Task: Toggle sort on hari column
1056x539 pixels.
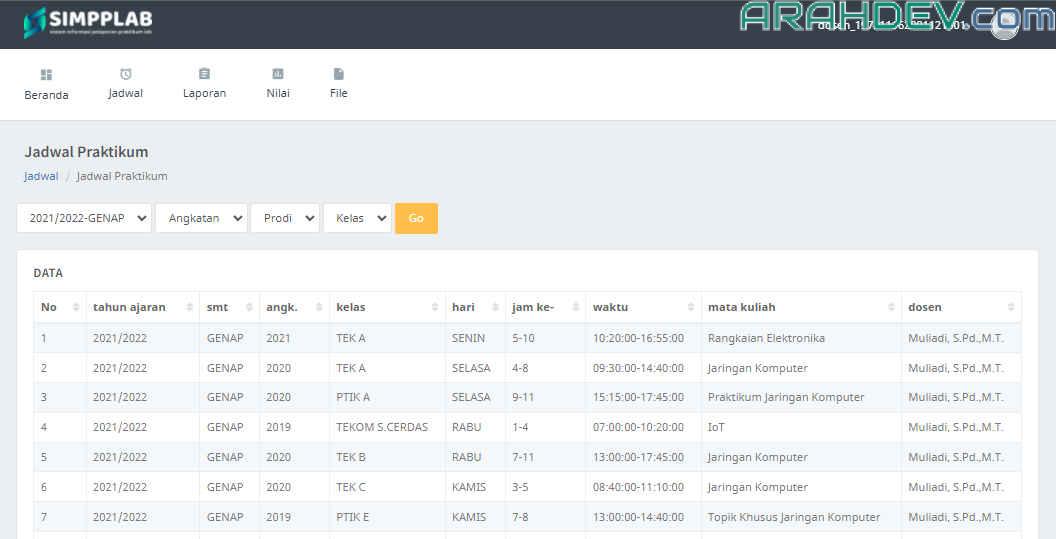Action: 475,307
